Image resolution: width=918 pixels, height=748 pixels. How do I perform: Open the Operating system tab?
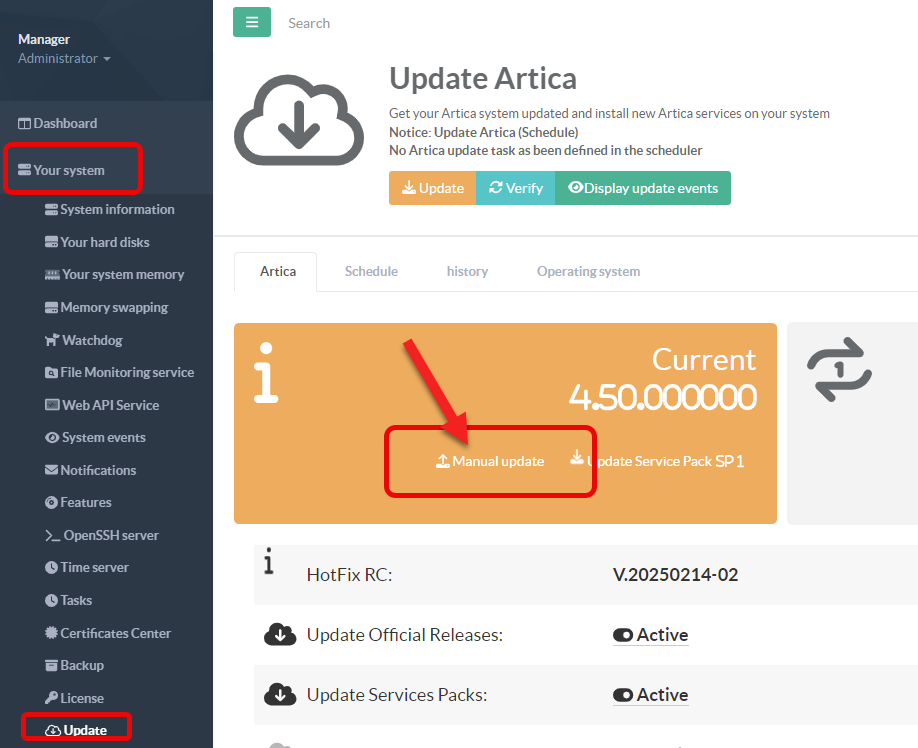pyautogui.click(x=588, y=271)
